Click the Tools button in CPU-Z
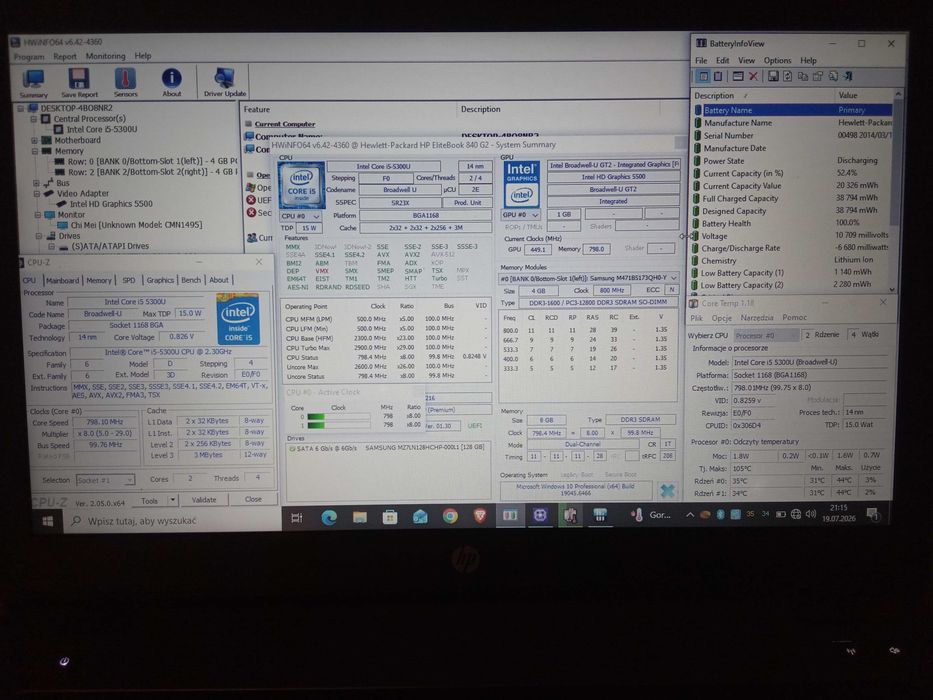The height and width of the screenshot is (700, 933). tap(149, 501)
